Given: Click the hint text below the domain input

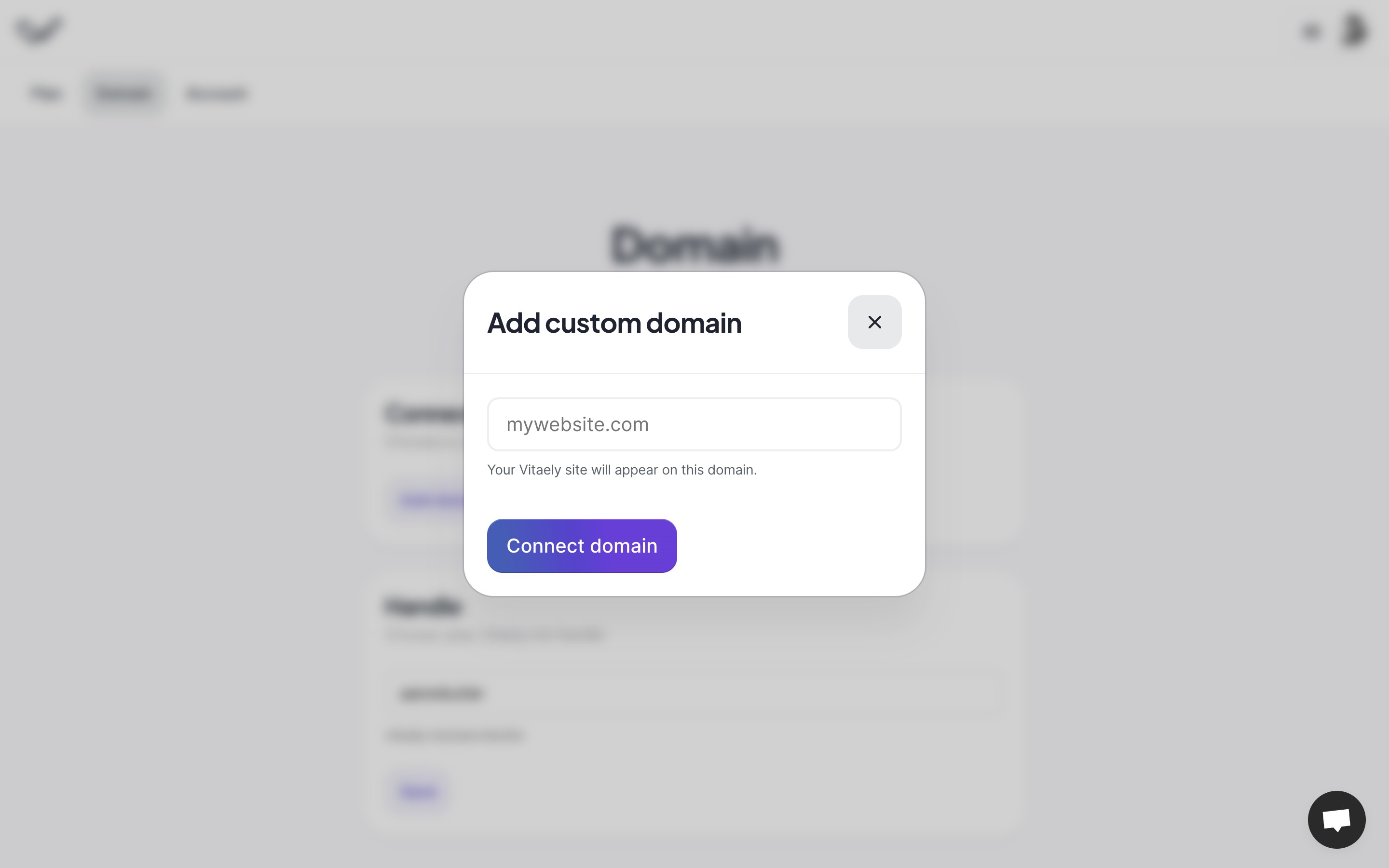Looking at the screenshot, I should pos(622,470).
